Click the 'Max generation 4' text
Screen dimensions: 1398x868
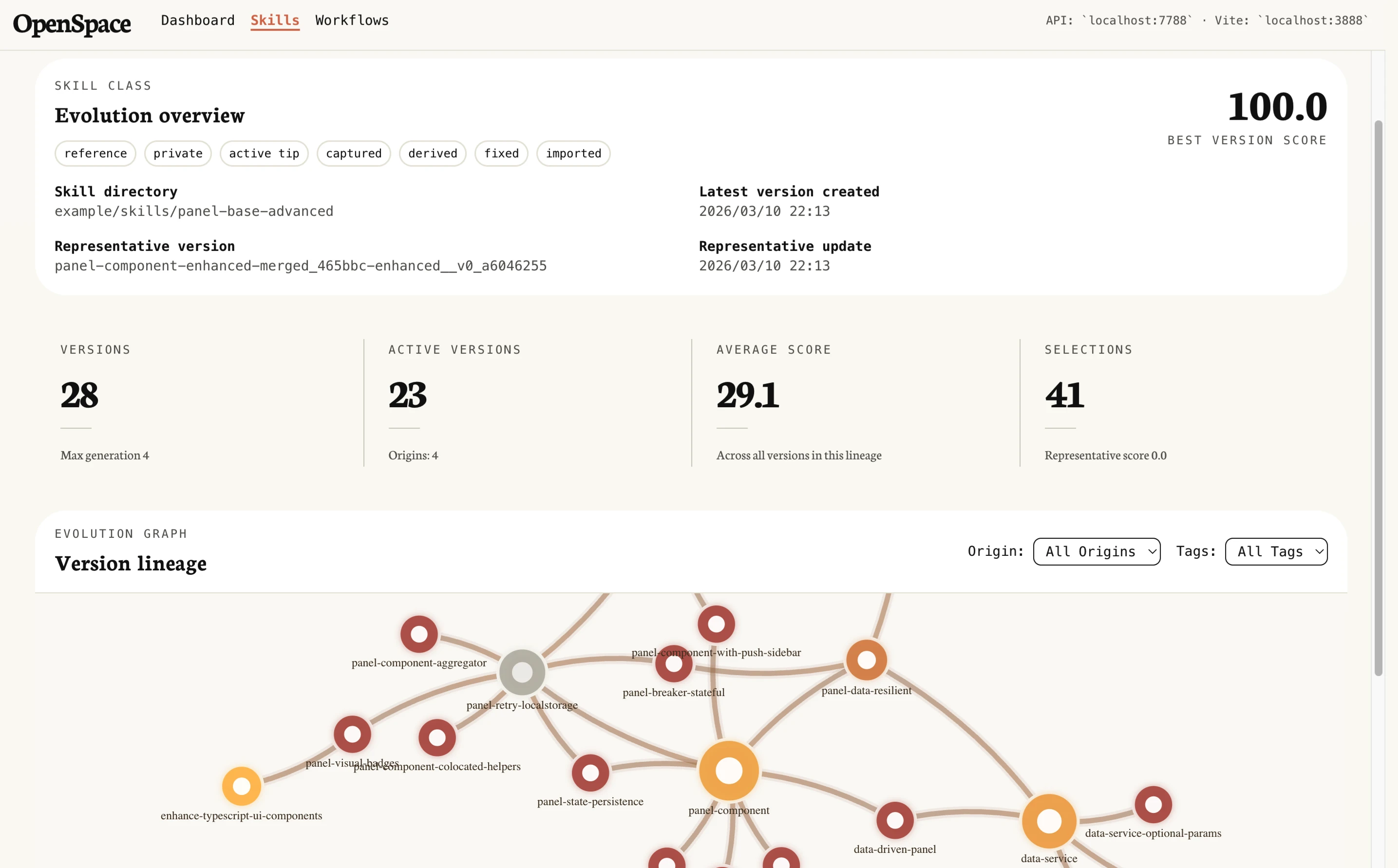(105, 455)
